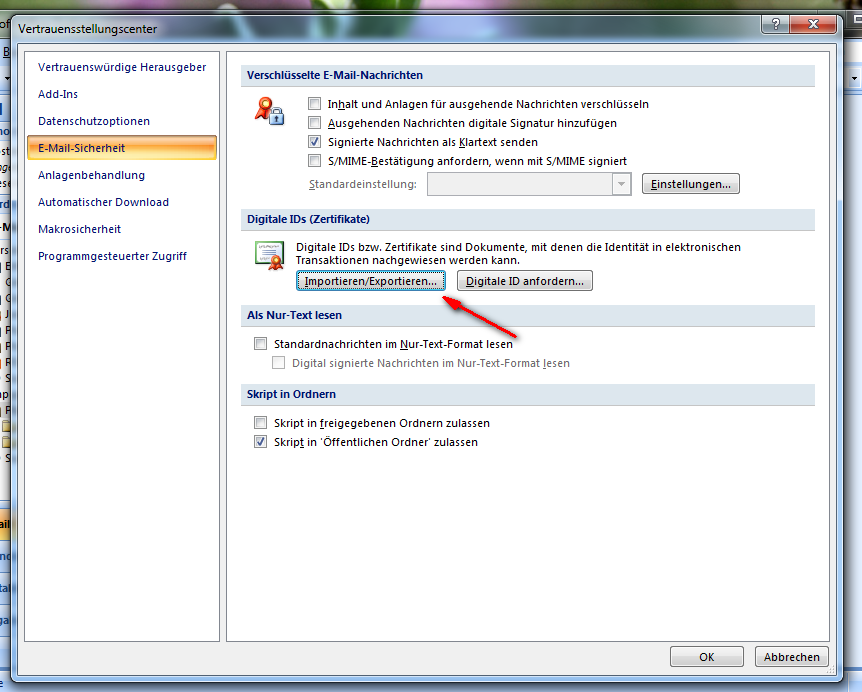Cancel with the Abbrechen button

791,657
